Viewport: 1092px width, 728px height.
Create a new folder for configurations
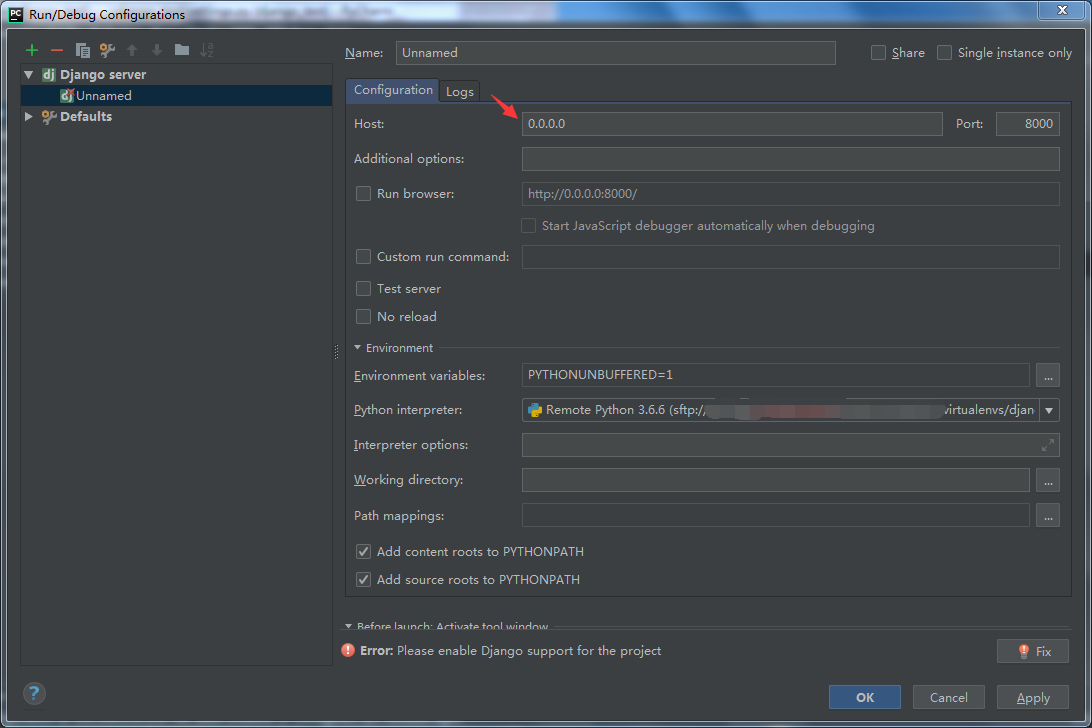[182, 49]
